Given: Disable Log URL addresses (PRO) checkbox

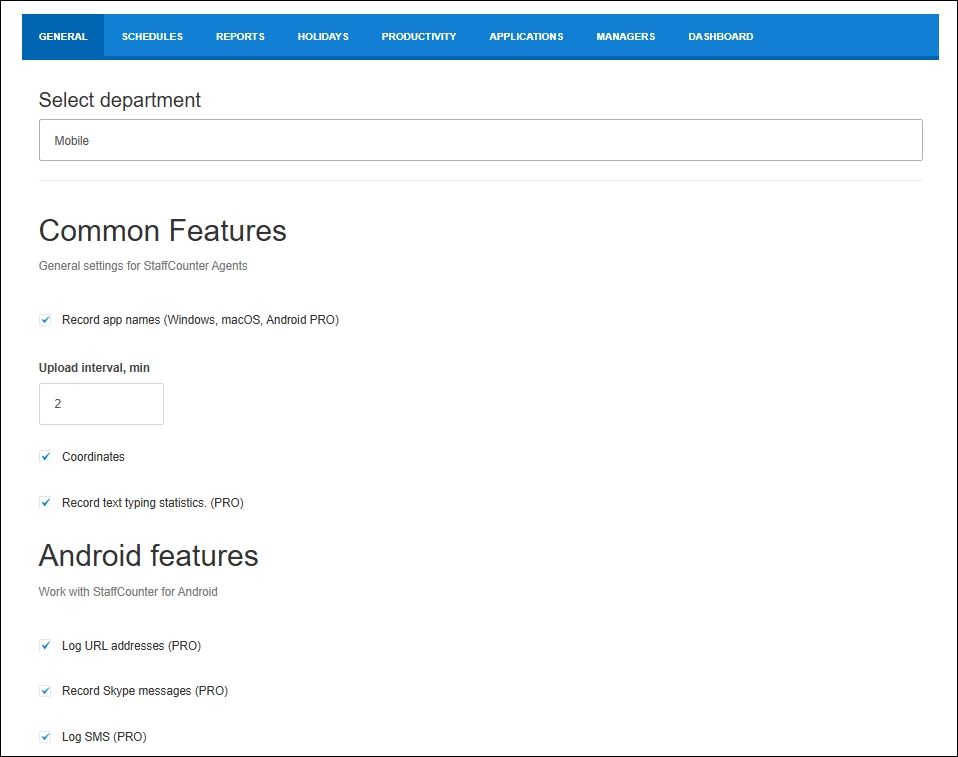Looking at the screenshot, I should tap(45, 646).
